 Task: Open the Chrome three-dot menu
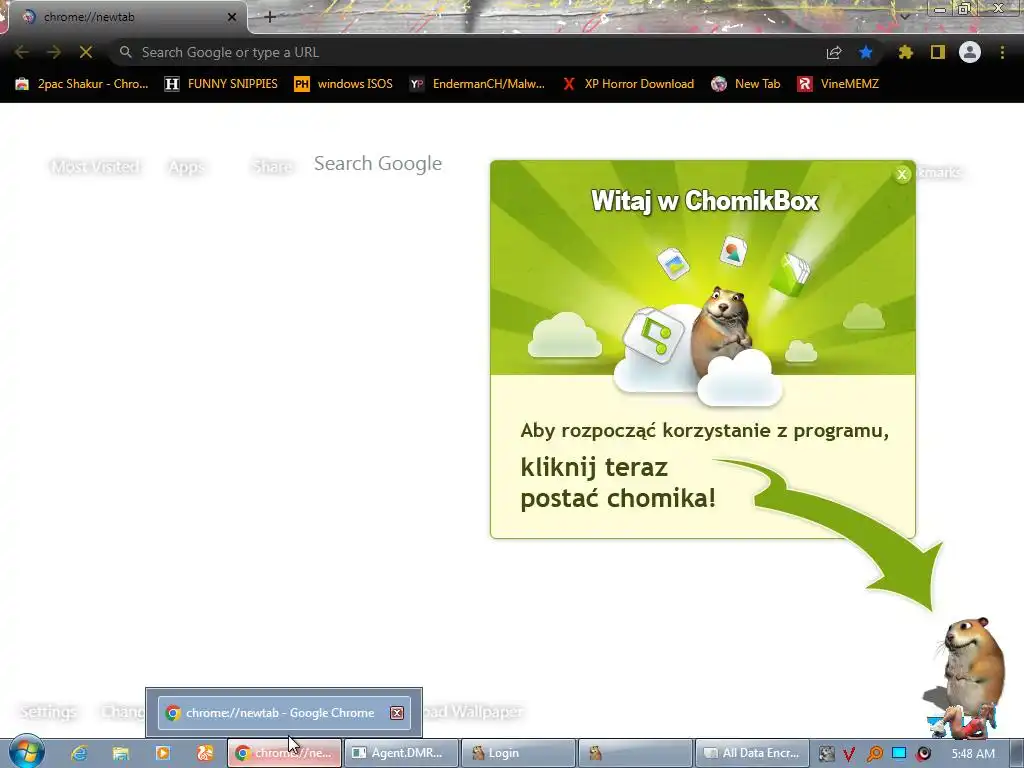coord(1002,52)
